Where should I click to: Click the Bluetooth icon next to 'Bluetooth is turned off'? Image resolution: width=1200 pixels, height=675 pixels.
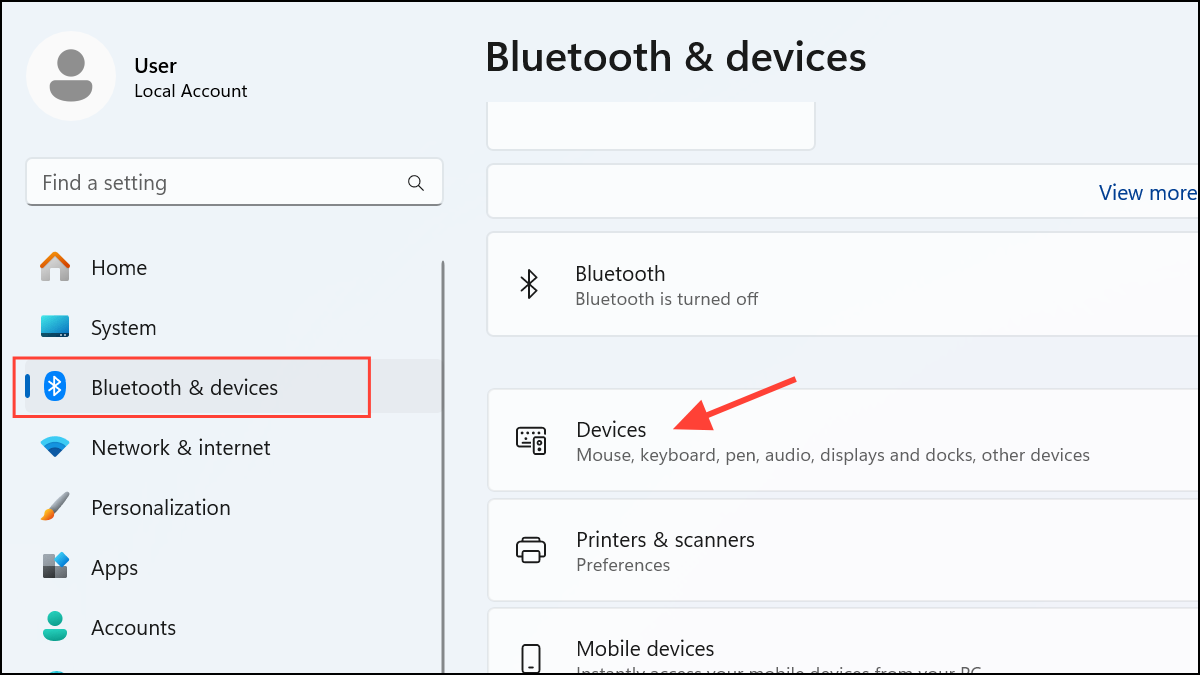[x=531, y=284]
